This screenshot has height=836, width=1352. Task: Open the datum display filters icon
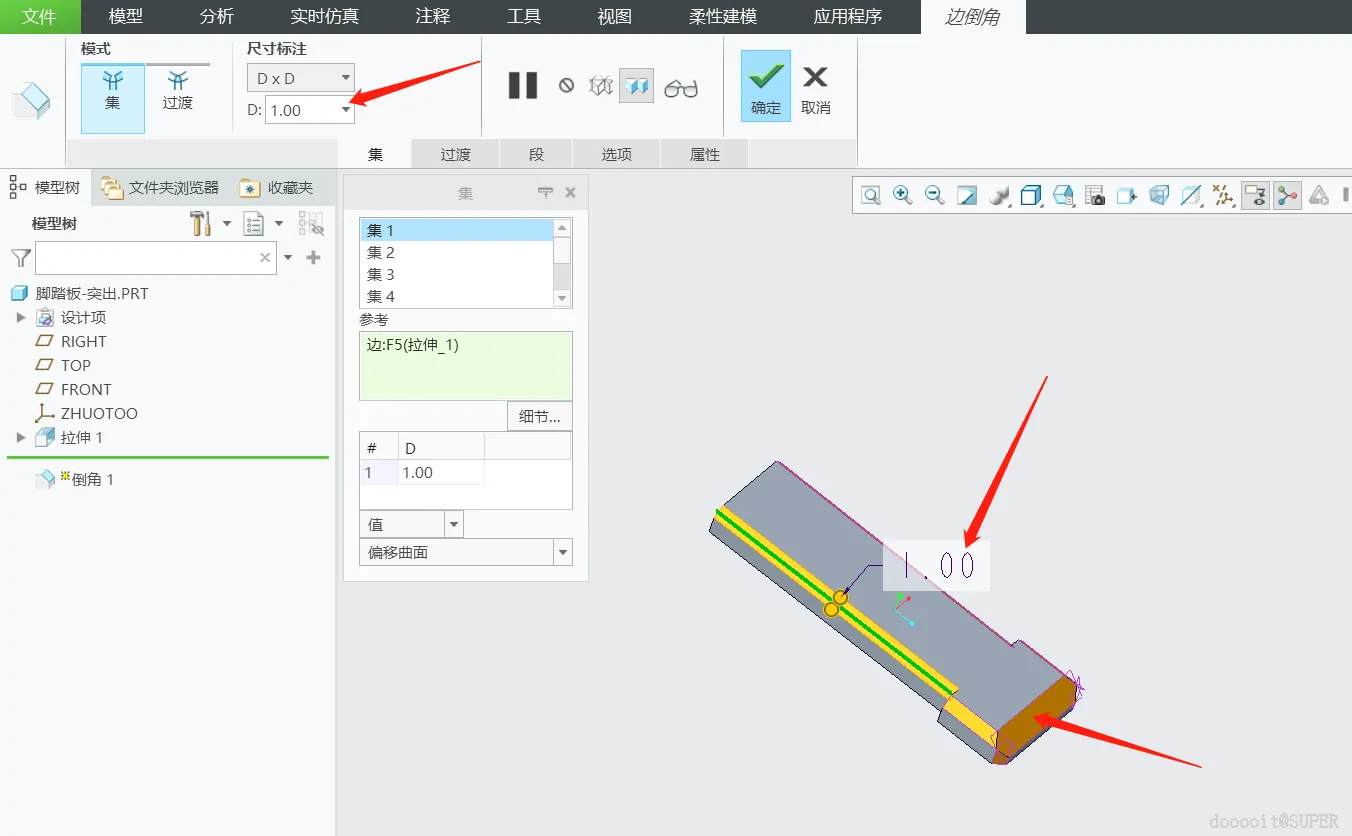1223,195
